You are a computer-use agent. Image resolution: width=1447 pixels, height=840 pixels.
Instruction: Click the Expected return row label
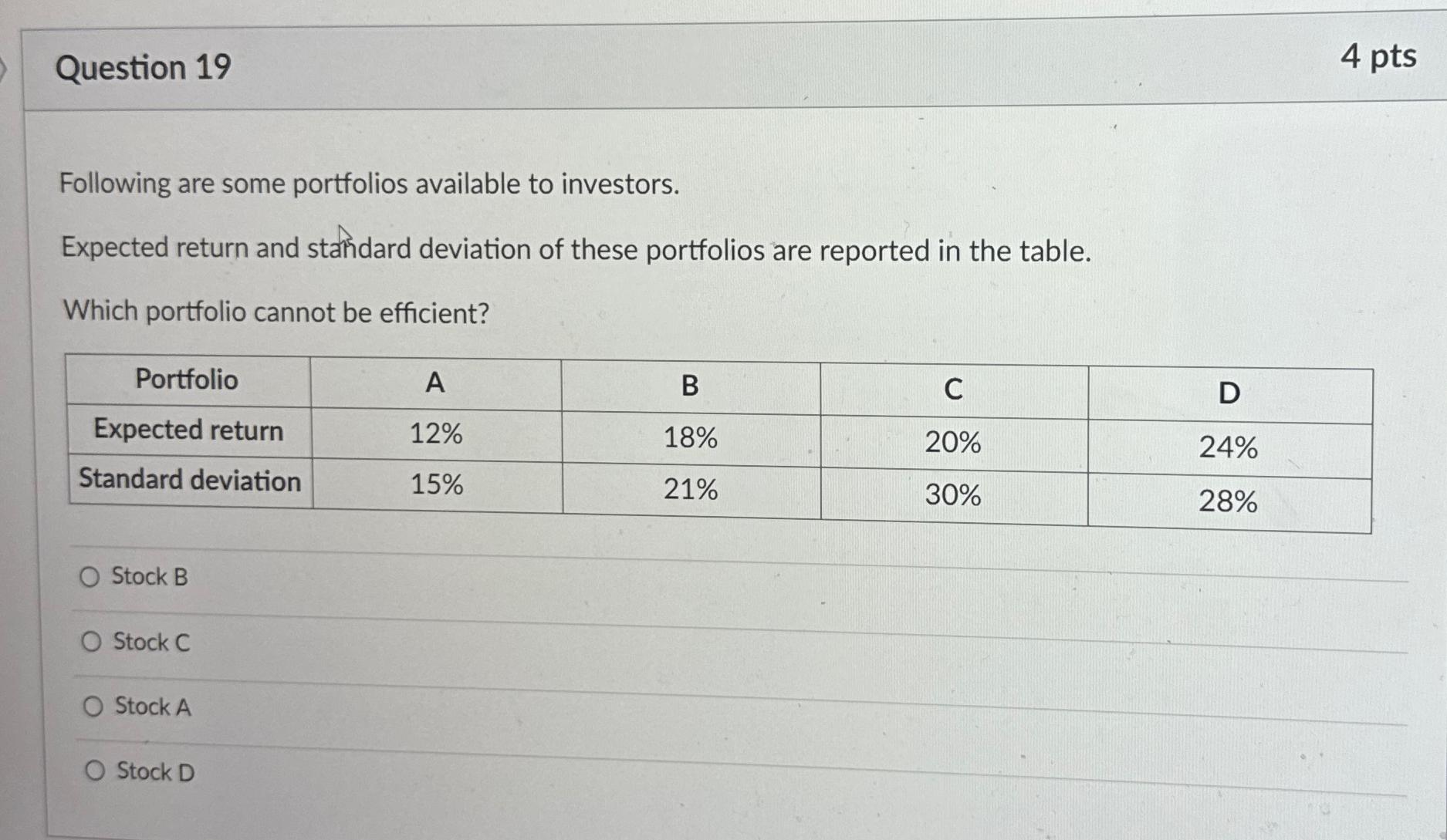tap(189, 431)
